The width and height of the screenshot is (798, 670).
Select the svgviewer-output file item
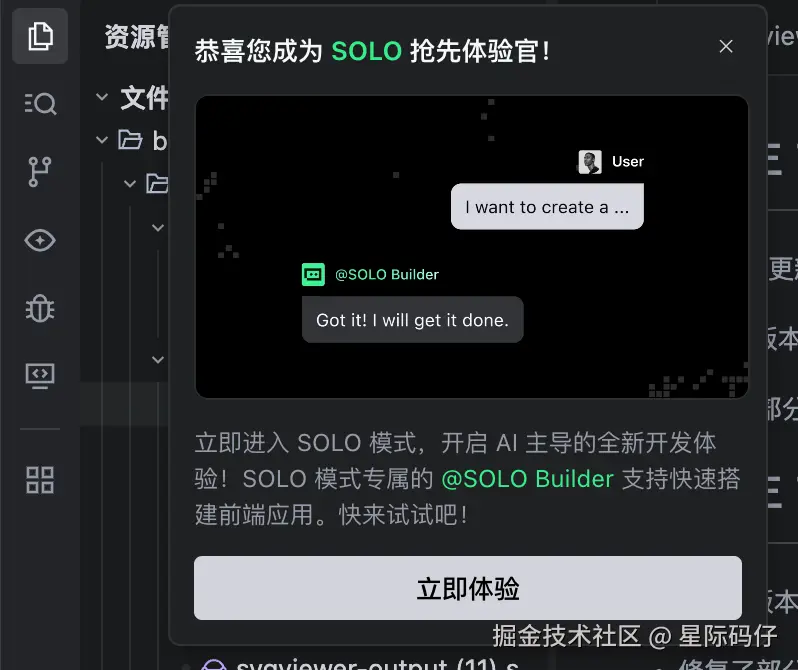point(377,663)
